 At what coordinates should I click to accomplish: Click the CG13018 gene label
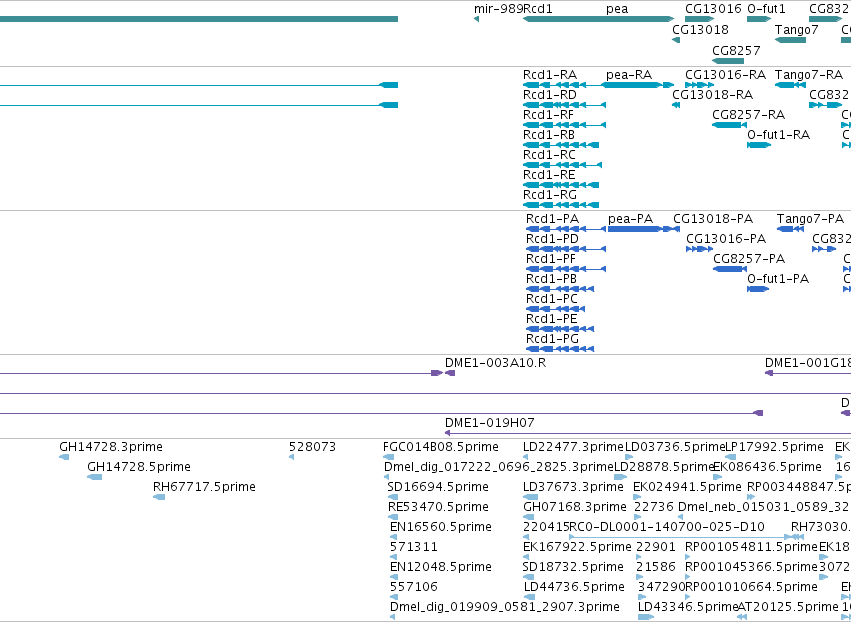pyautogui.click(x=700, y=30)
